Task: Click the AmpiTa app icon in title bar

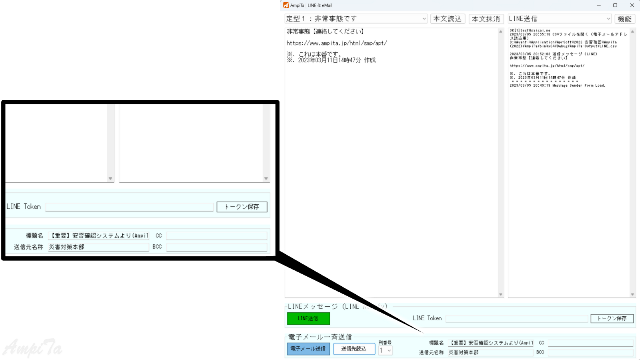Action: pyautogui.click(x=286, y=5)
